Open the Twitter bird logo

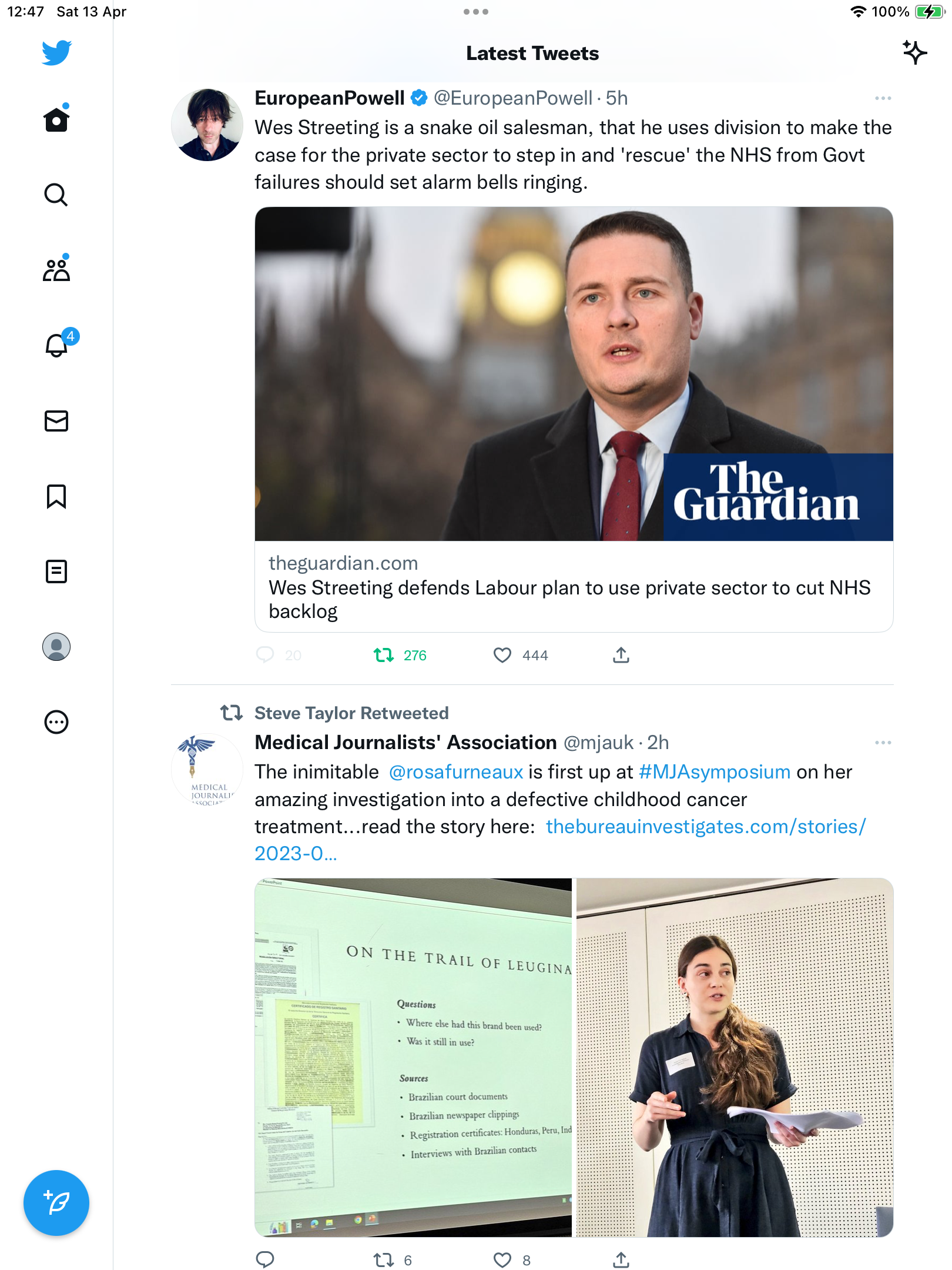pos(56,53)
